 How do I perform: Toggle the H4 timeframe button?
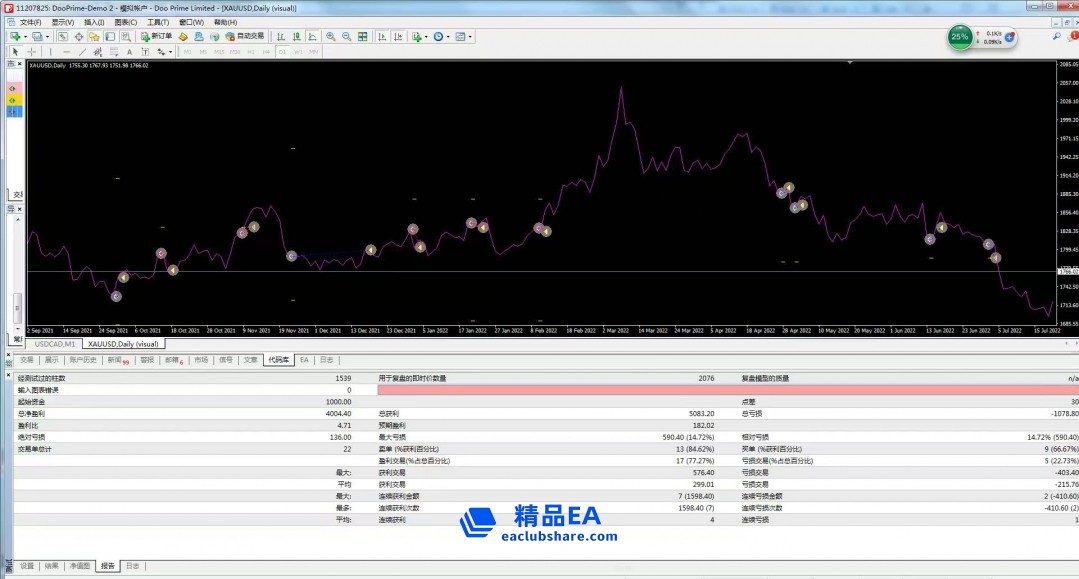point(267,51)
